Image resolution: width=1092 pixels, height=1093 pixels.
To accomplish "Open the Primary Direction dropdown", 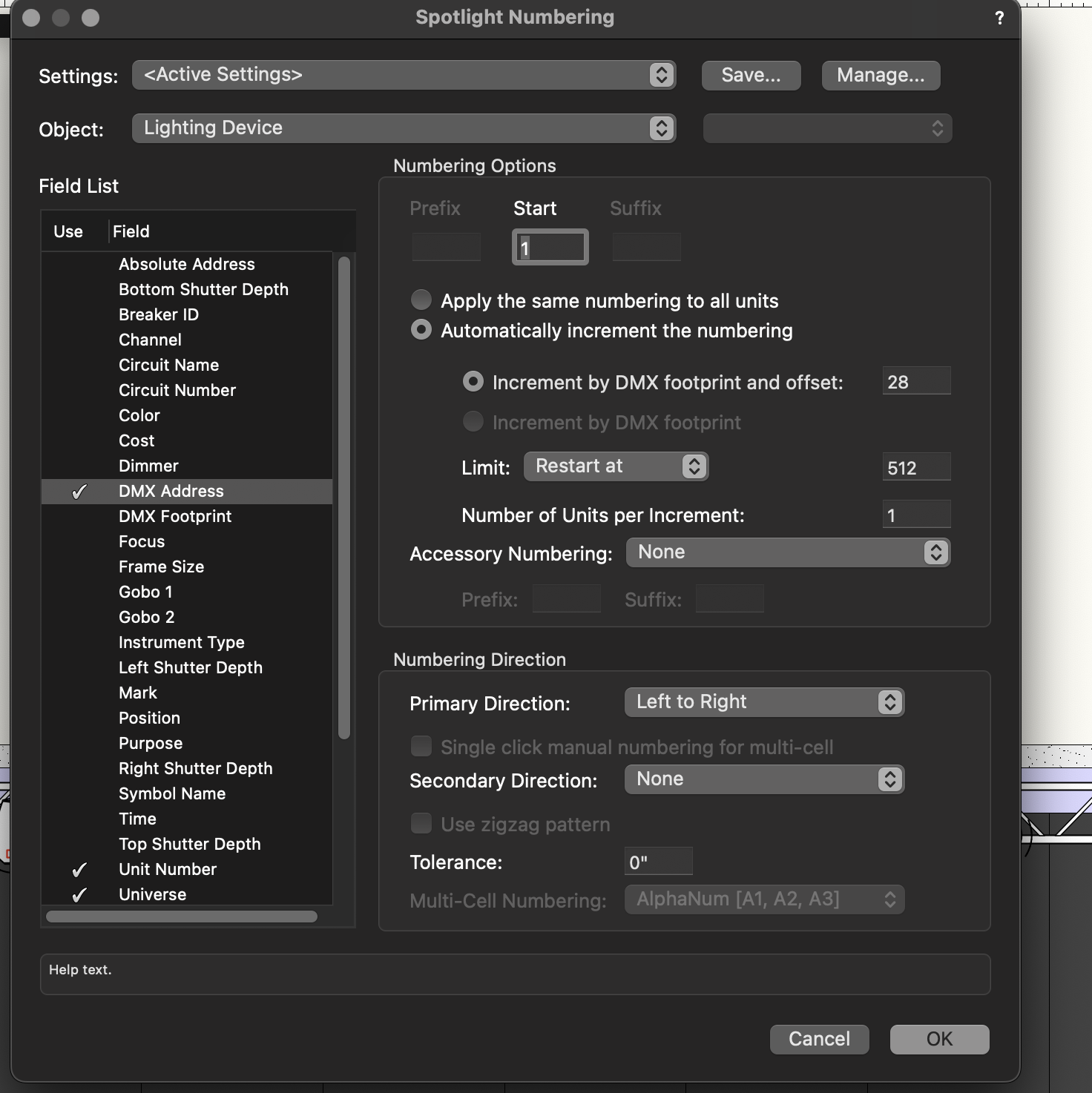I will (x=763, y=702).
